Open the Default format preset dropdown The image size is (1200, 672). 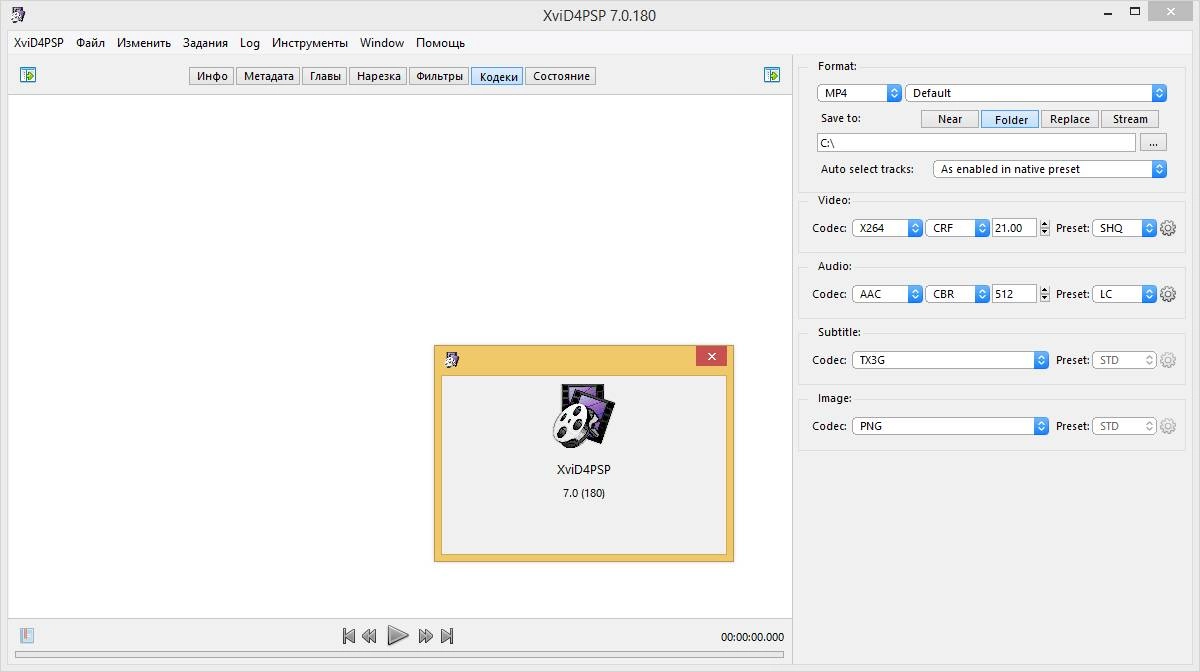(1036, 93)
